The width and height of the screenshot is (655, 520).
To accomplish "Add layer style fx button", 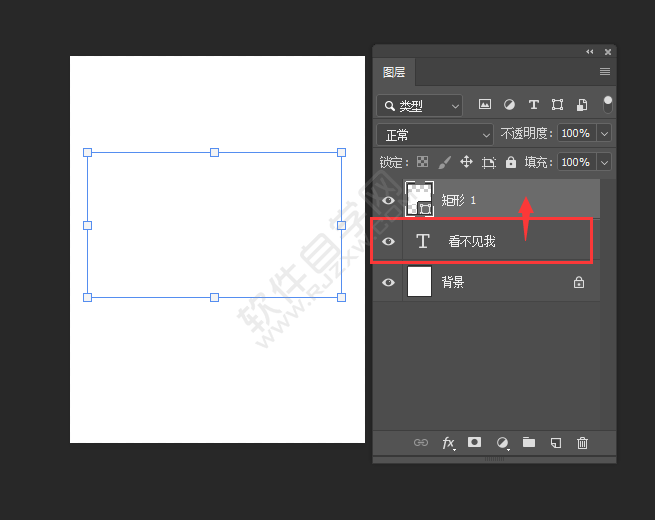I will tap(449, 443).
